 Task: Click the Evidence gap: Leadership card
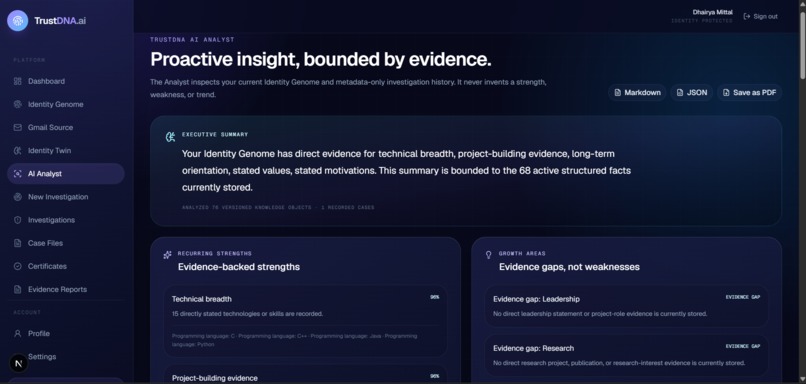pos(627,306)
